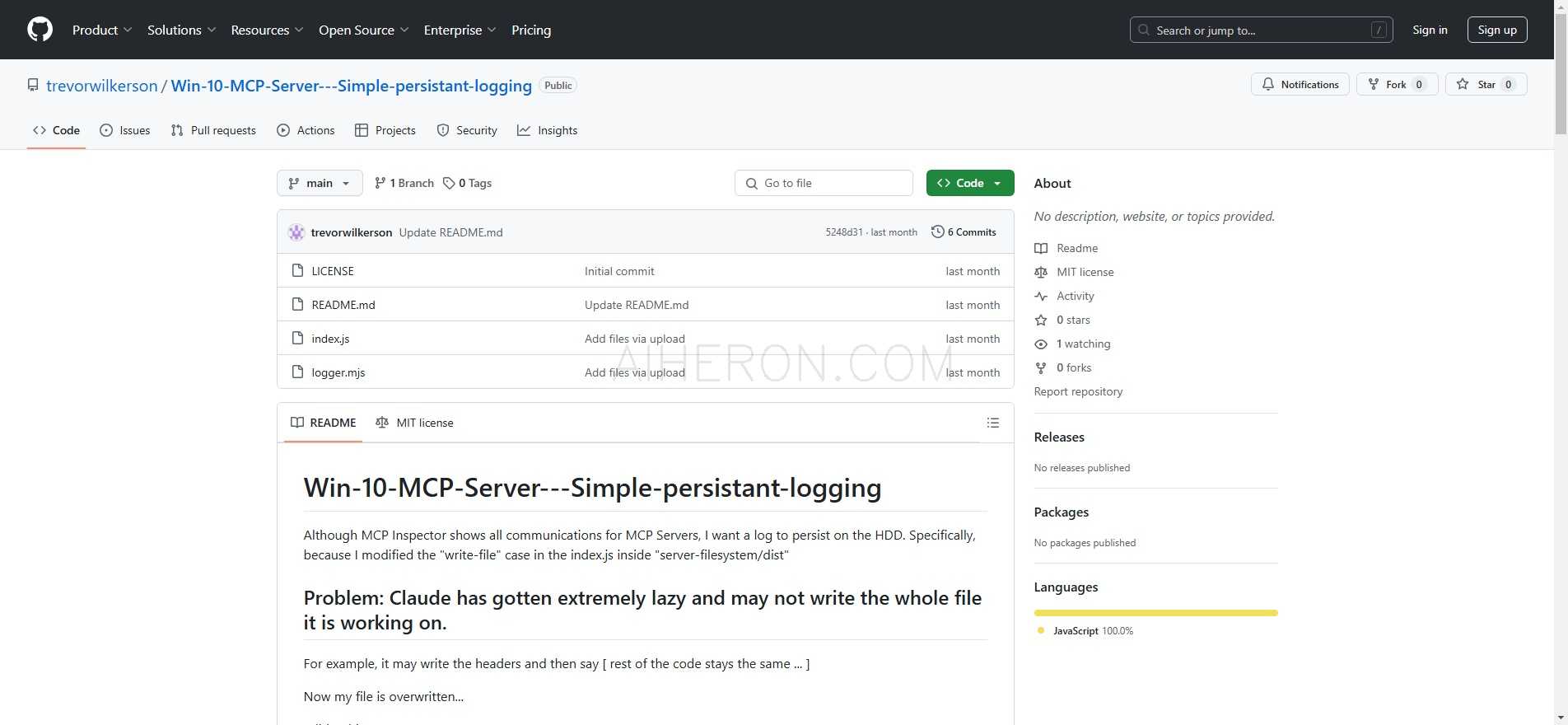
Task: Expand the Resources menu
Action: 268,30
